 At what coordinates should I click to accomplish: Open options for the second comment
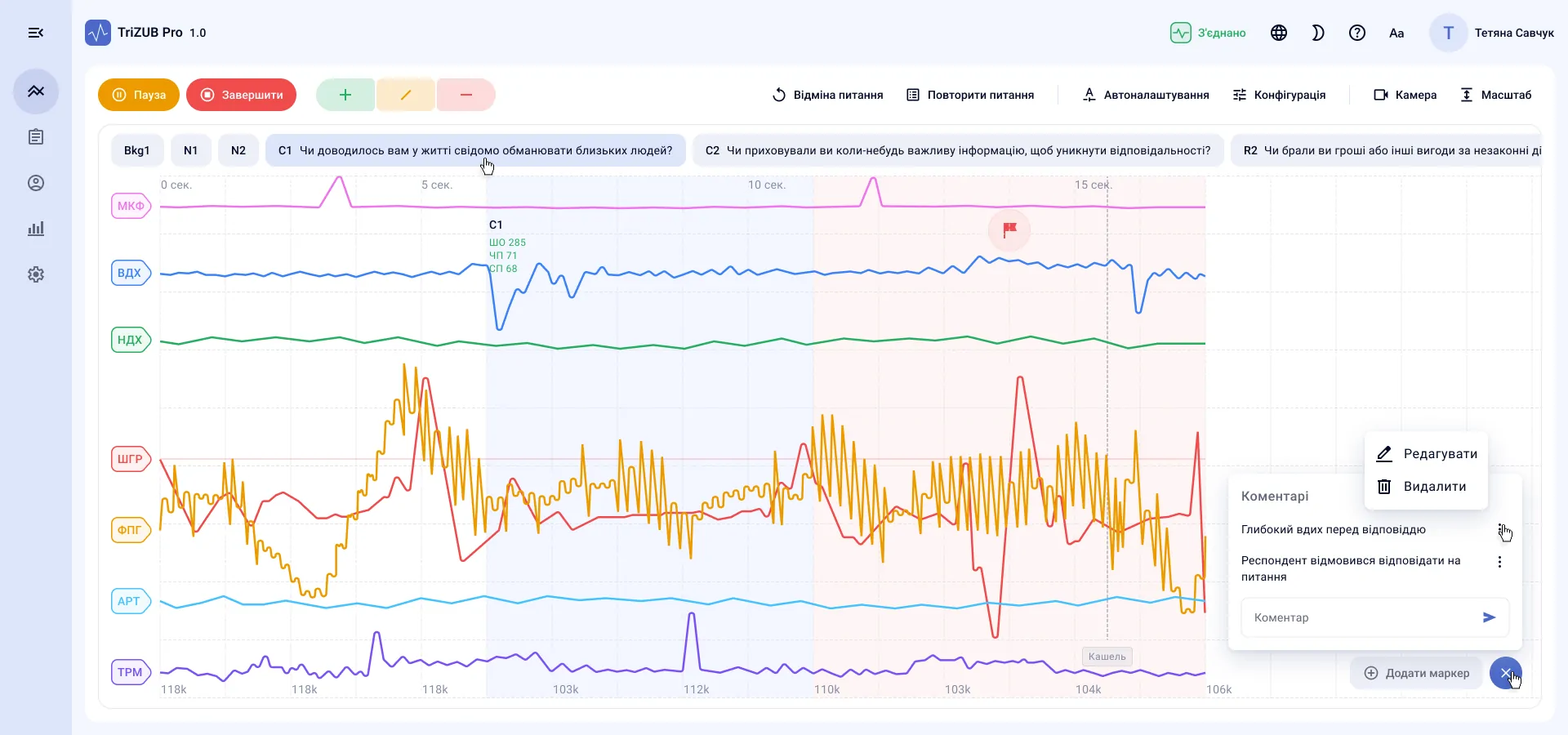coord(1499,562)
